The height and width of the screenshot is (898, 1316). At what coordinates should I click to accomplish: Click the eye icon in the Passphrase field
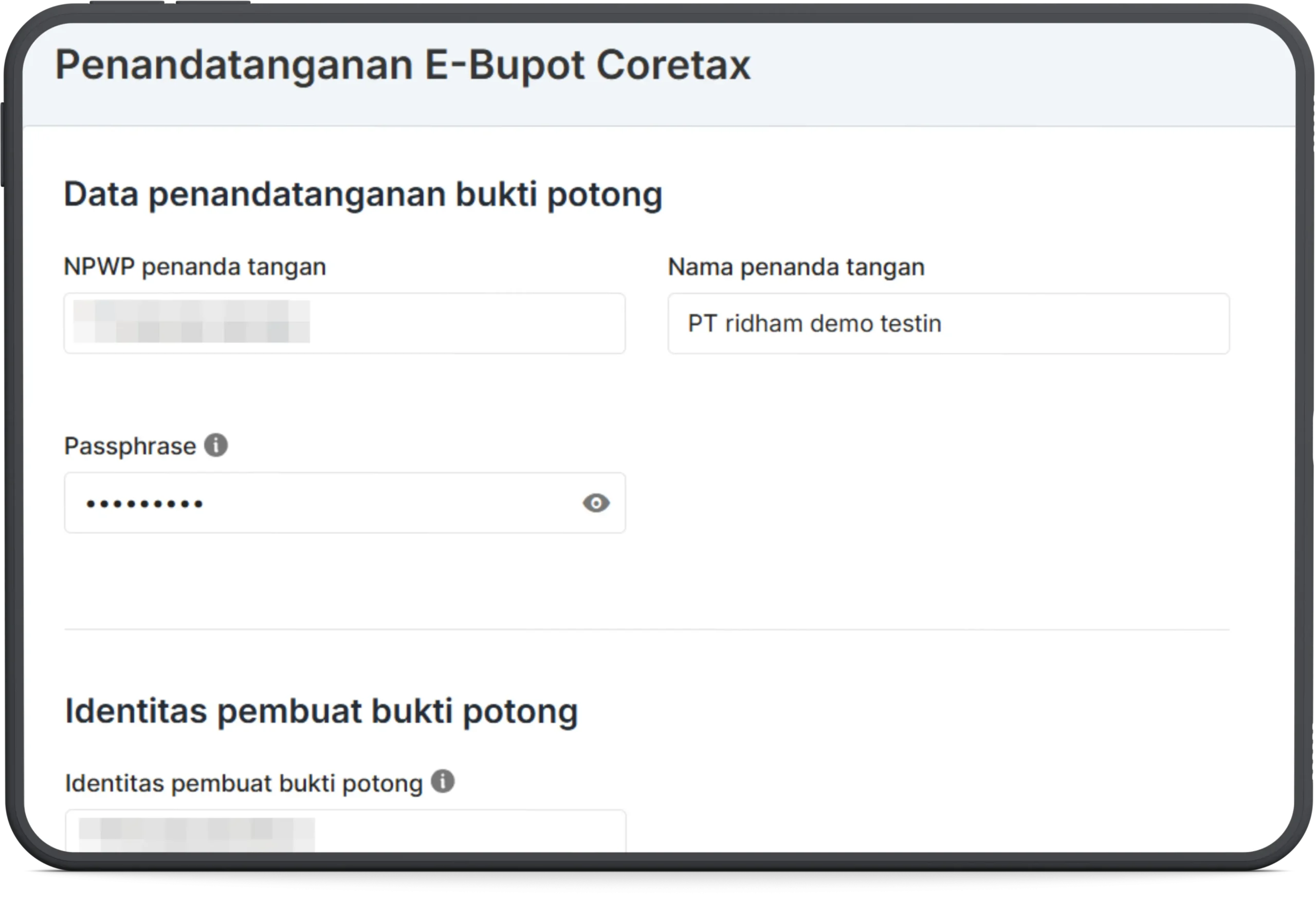tap(596, 503)
